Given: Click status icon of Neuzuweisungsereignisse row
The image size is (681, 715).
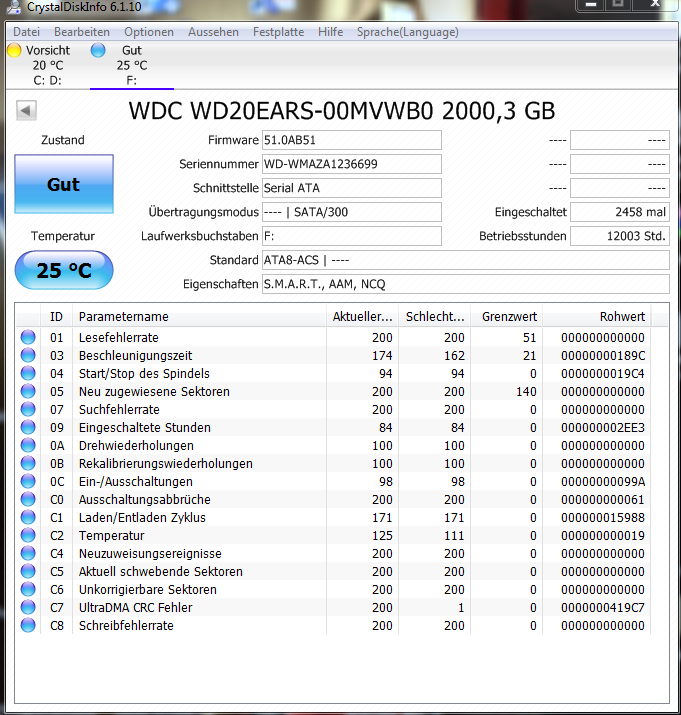Looking at the screenshot, I should click(28, 554).
